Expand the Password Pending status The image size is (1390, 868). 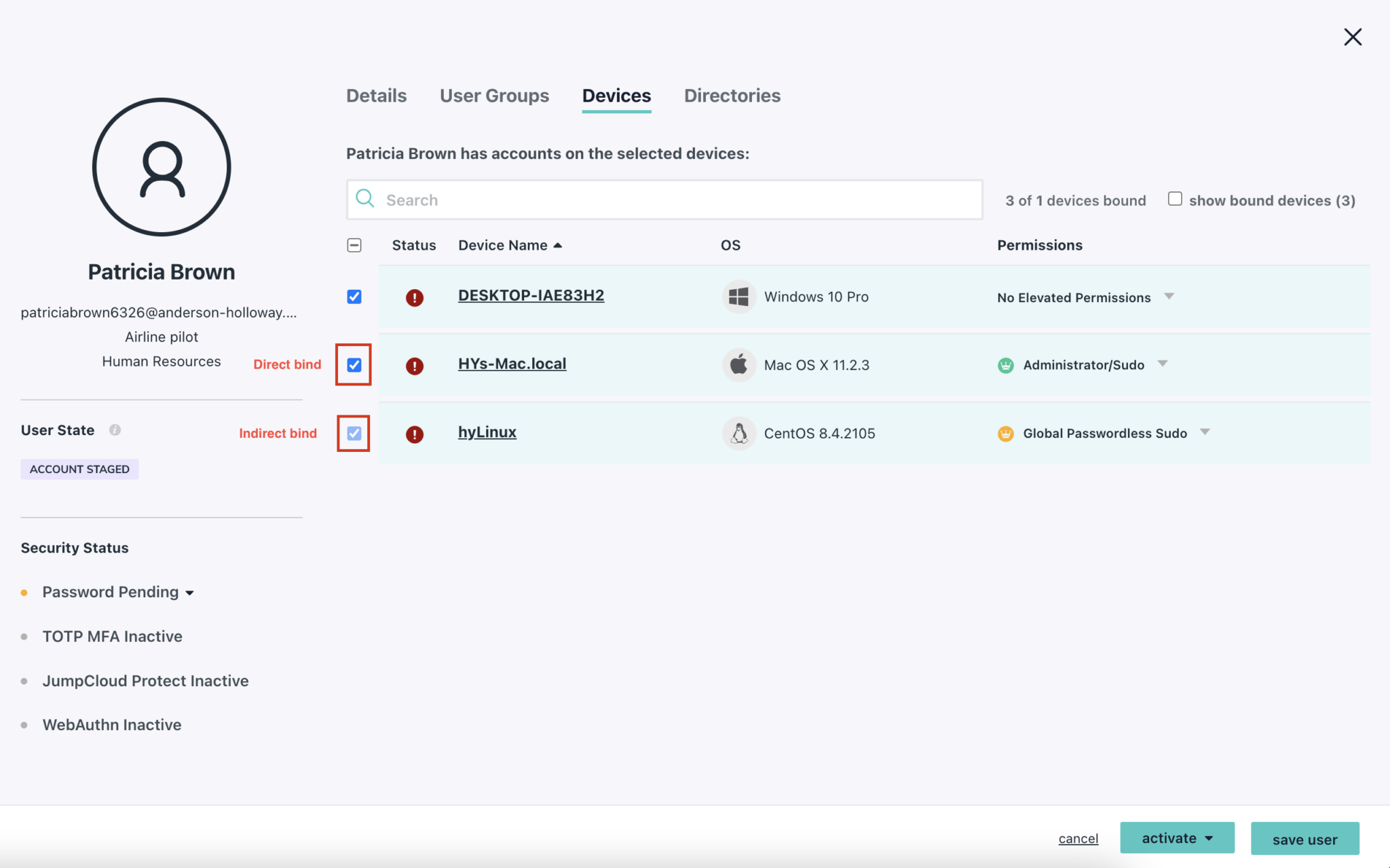coord(191,592)
